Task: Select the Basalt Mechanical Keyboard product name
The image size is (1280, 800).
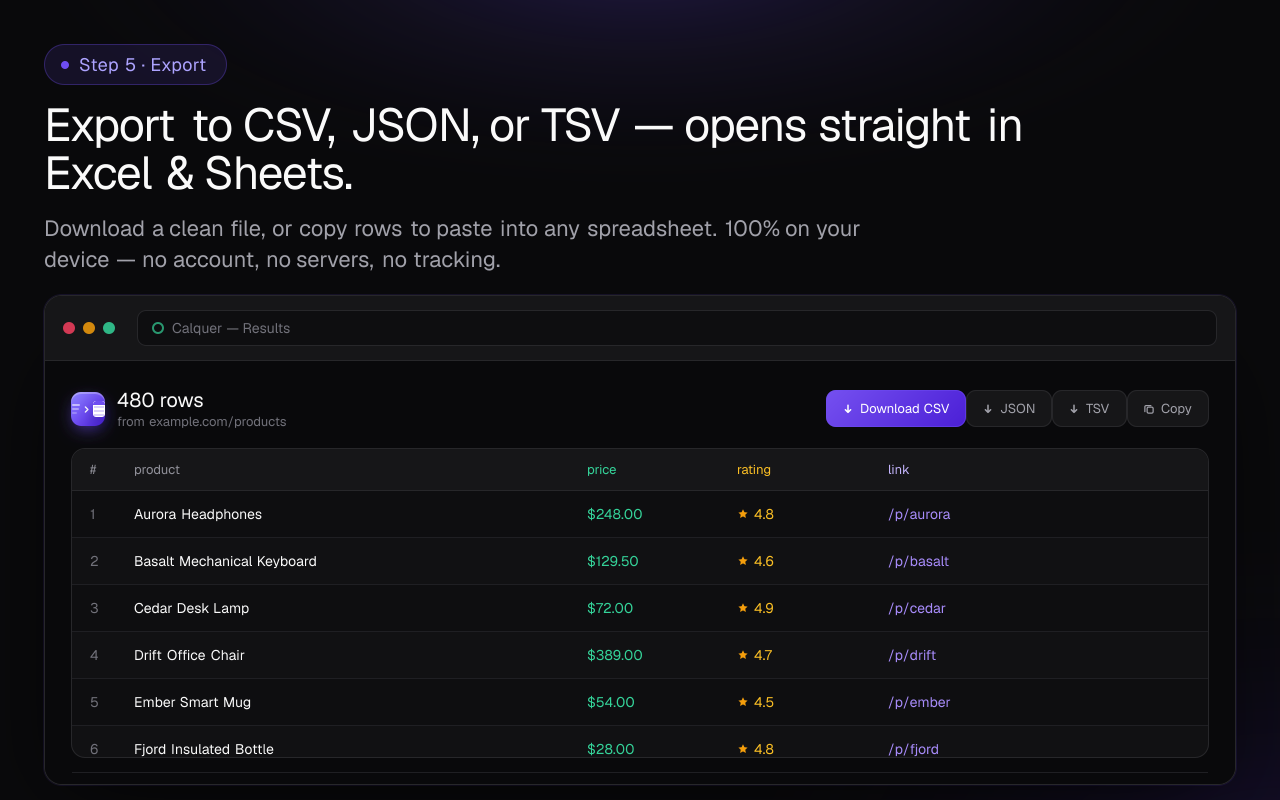Action: coord(225,561)
